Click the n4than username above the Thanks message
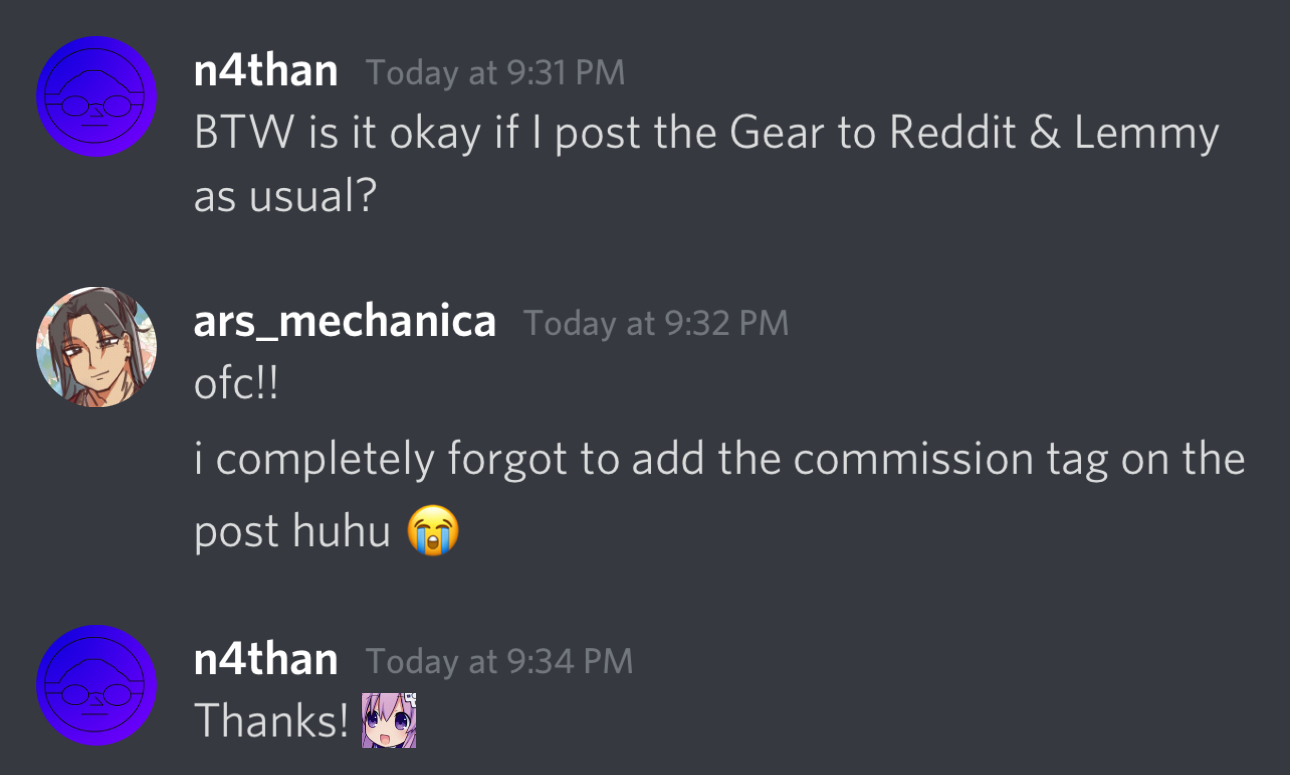This screenshot has width=1290, height=775. point(266,660)
